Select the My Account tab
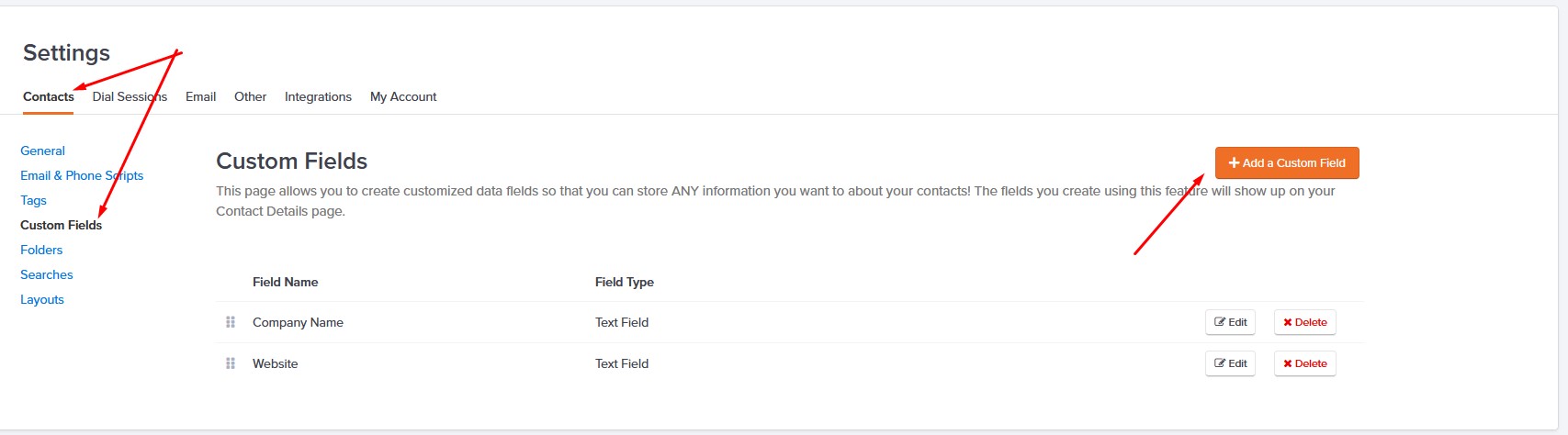This screenshot has height=435, width=1568. click(x=403, y=96)
